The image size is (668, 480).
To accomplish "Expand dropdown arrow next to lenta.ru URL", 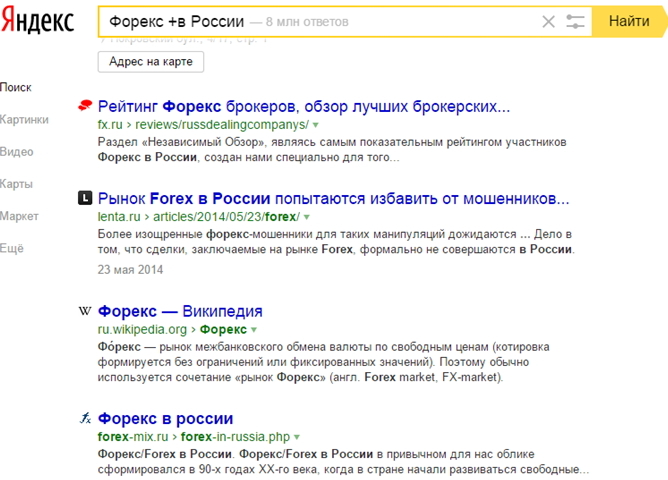I will (307, 217).
